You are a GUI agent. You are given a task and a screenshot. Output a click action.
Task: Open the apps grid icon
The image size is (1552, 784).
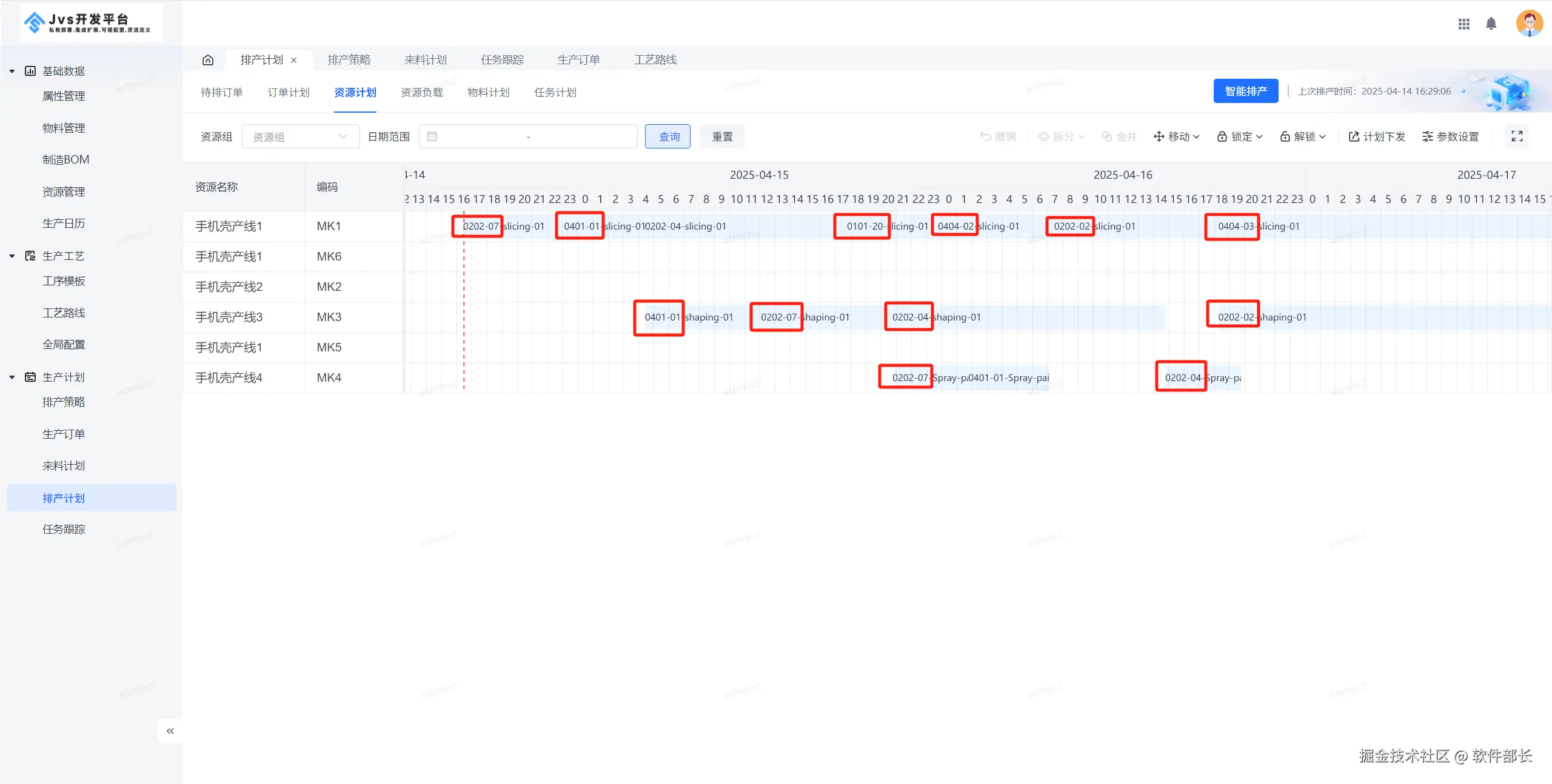tap(1463, 24)
